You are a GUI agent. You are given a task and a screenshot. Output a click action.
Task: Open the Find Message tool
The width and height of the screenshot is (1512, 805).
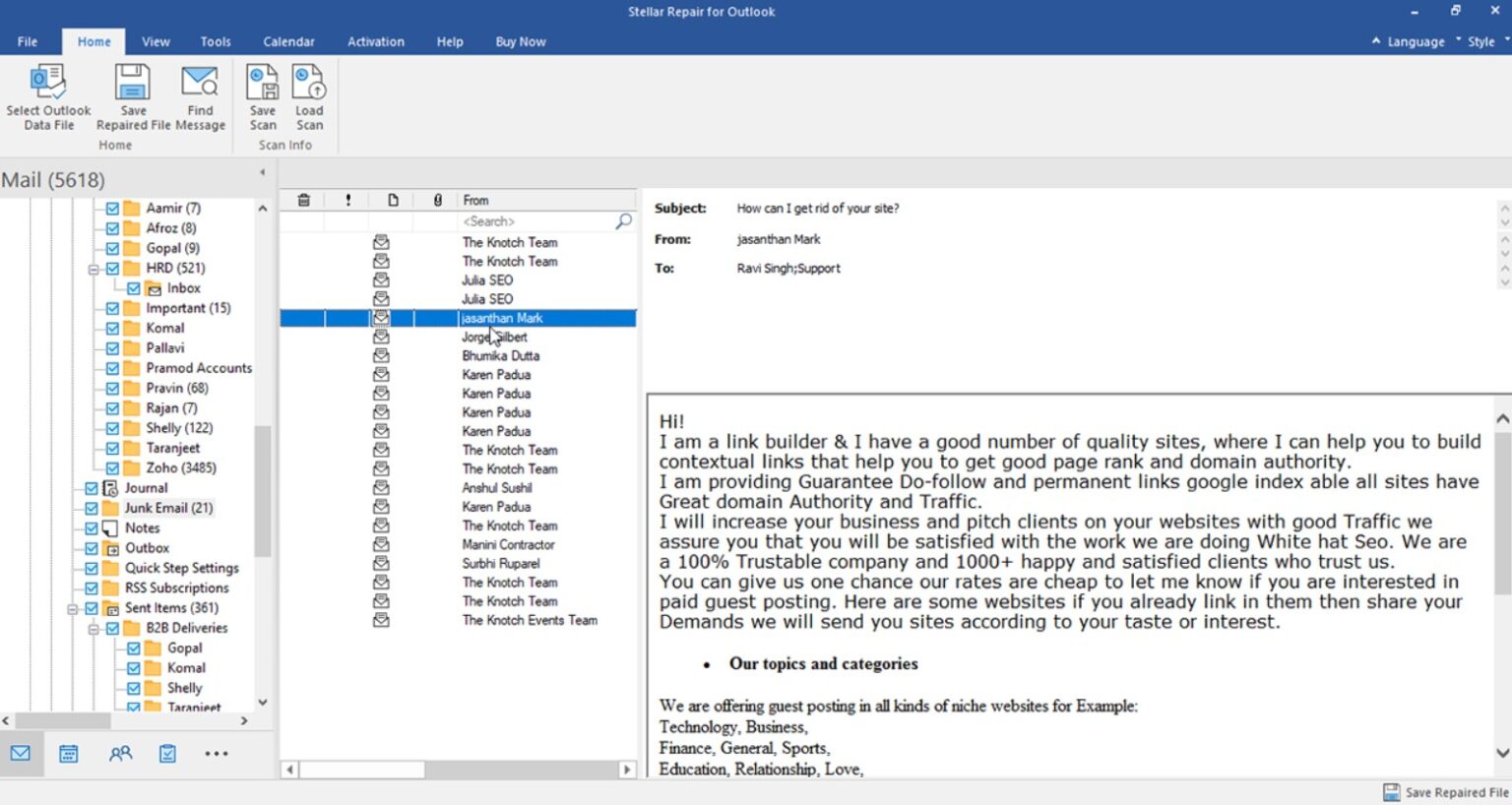click(x=199, y=95)
